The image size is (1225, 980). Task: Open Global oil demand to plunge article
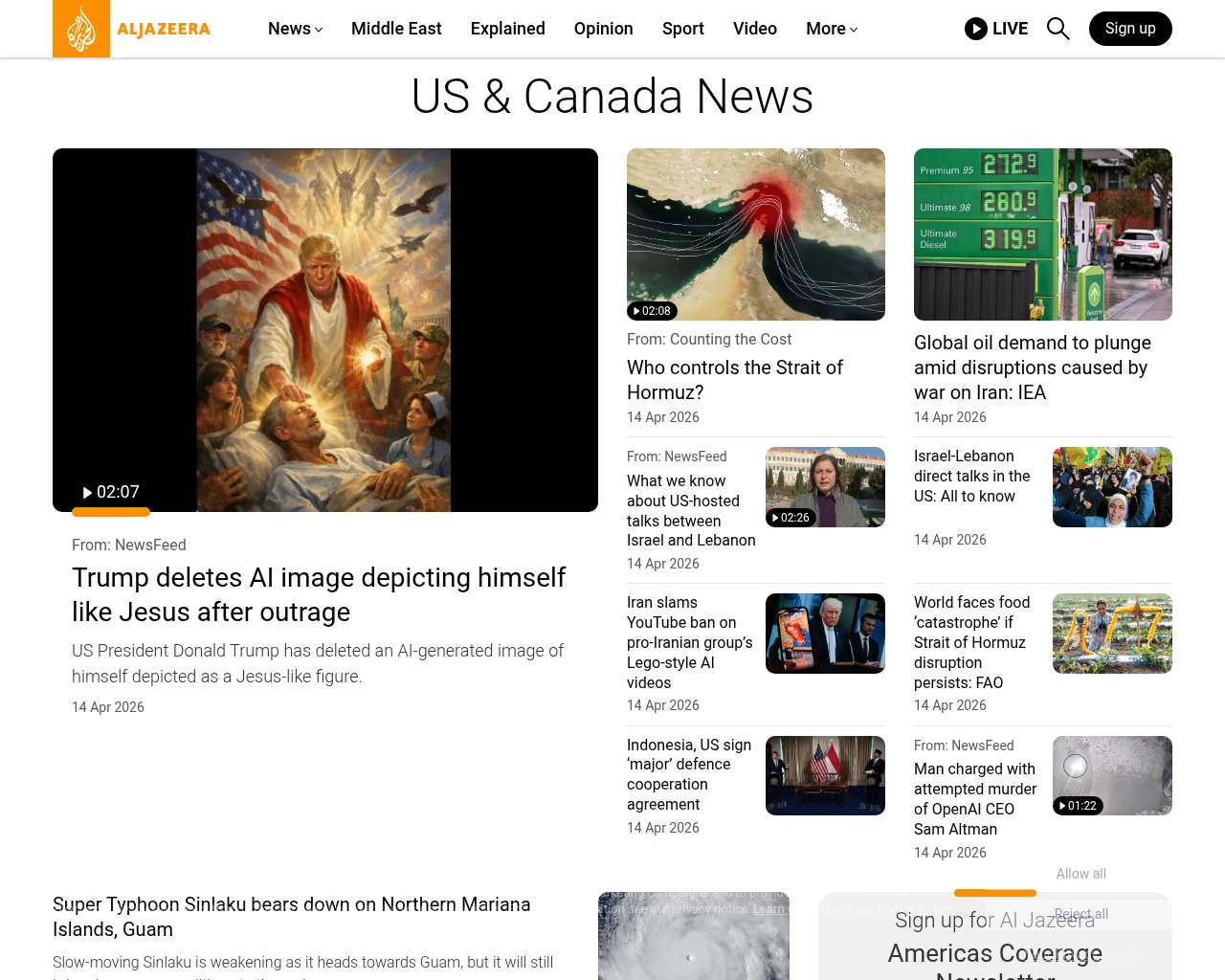coord(1033,367)
